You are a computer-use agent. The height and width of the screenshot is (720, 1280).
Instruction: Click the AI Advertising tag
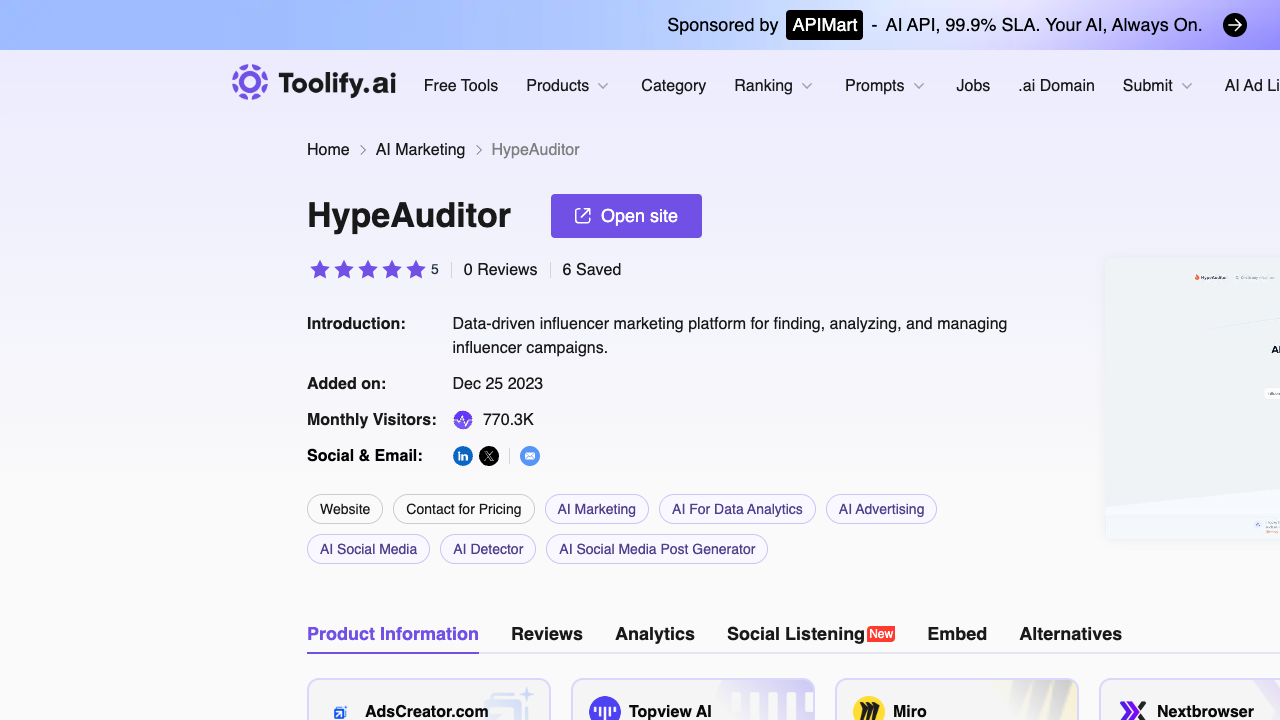coord(881,509)
